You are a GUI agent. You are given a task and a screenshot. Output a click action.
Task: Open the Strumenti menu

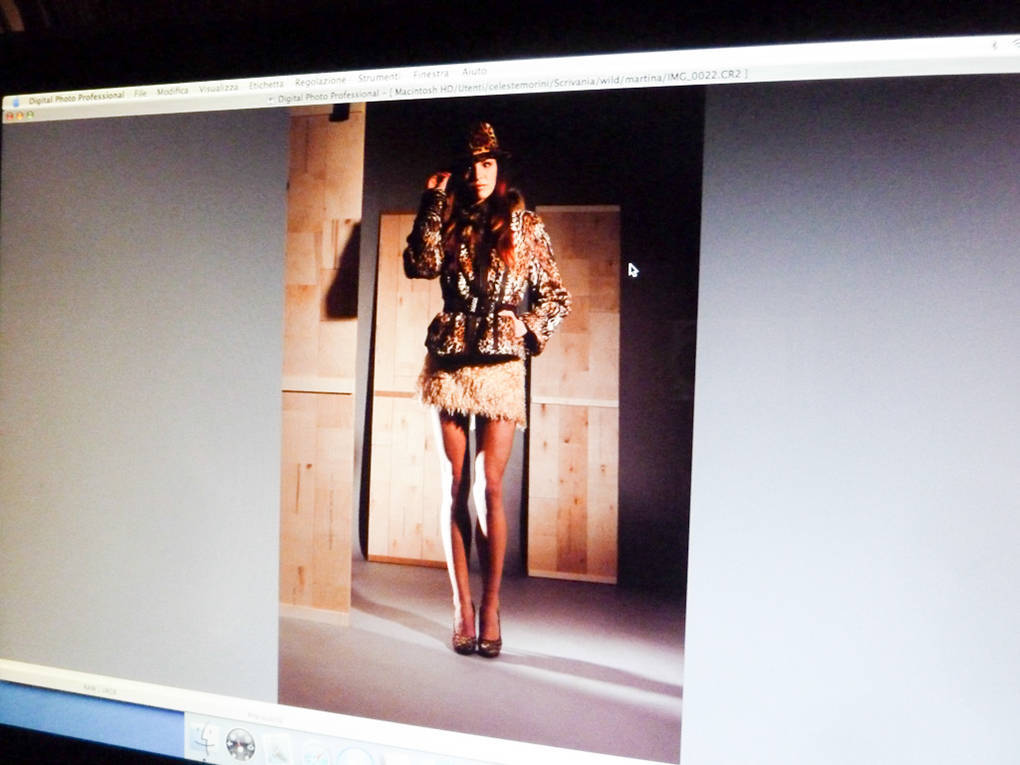point(379,77)
